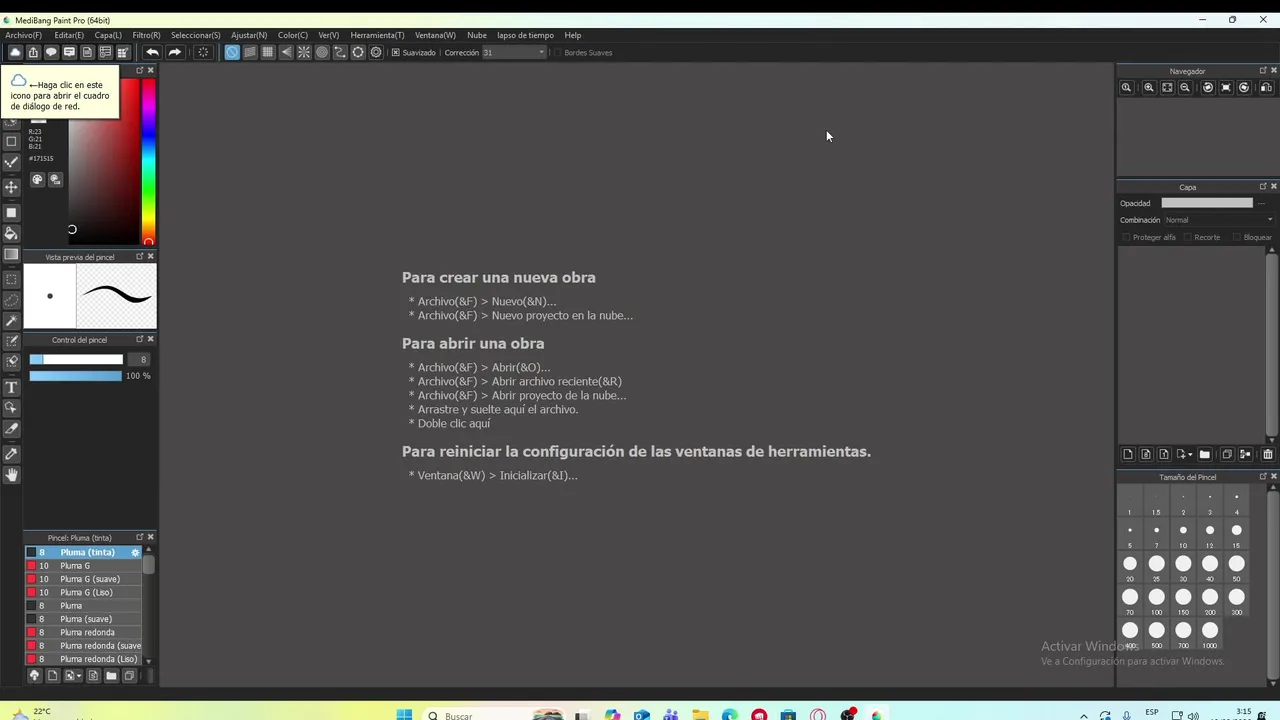This screenshot has width=1280, height=720.
Task: Enable the concentric circle snap icon
Action: pos(322,52)
